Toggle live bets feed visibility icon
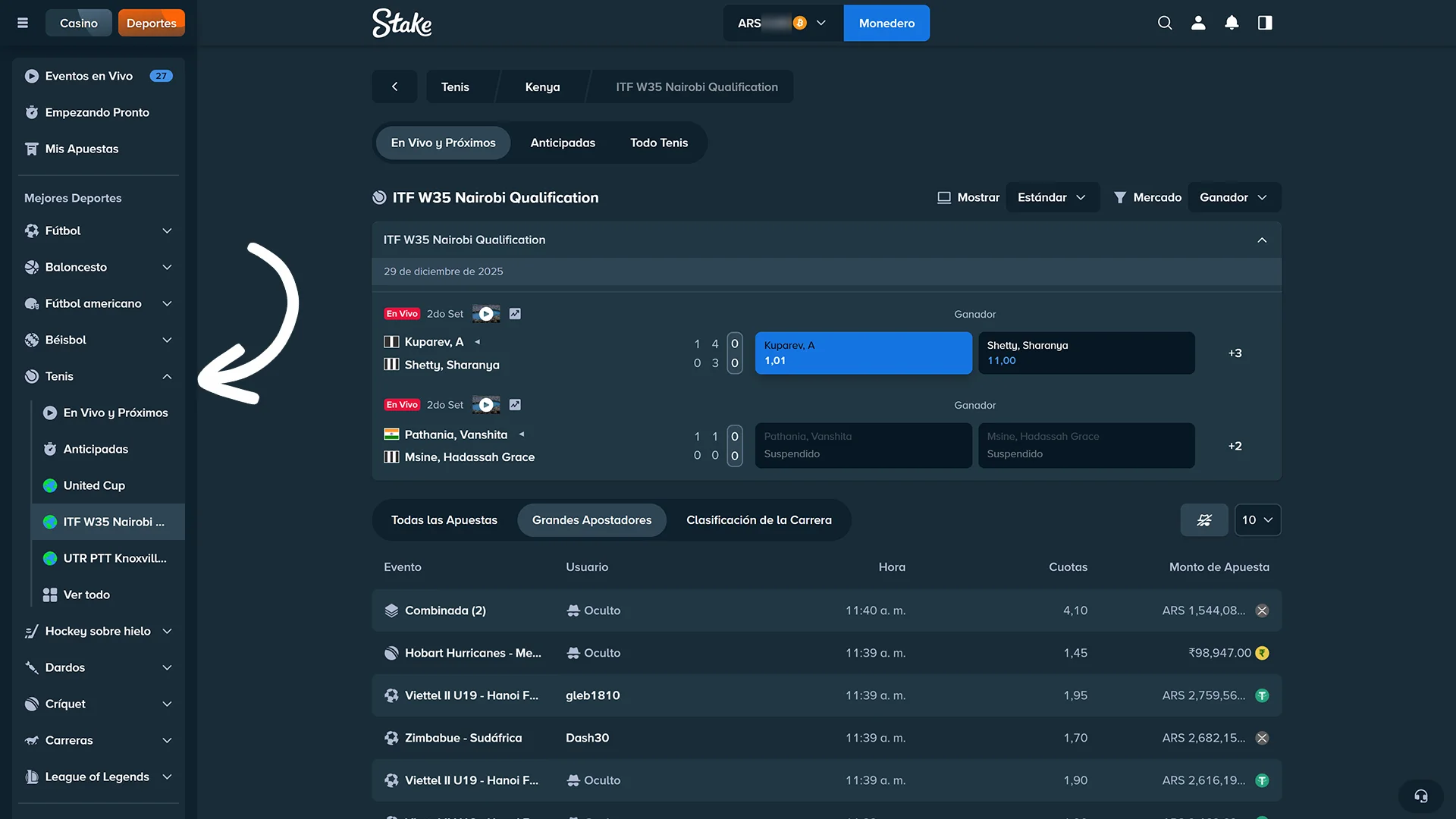 point(1203,520)
